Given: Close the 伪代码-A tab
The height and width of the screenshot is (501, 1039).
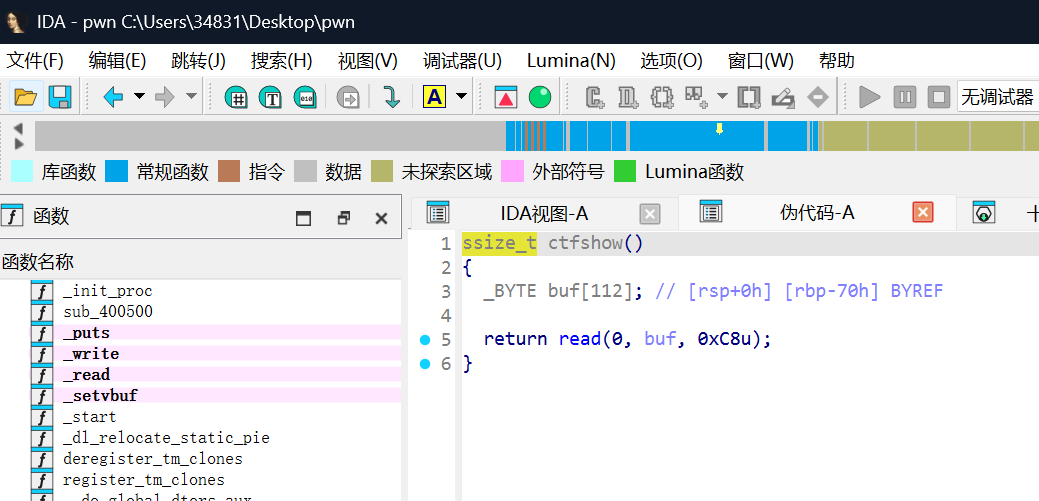Looking at the screenshot, I should (x=923, y=213).
